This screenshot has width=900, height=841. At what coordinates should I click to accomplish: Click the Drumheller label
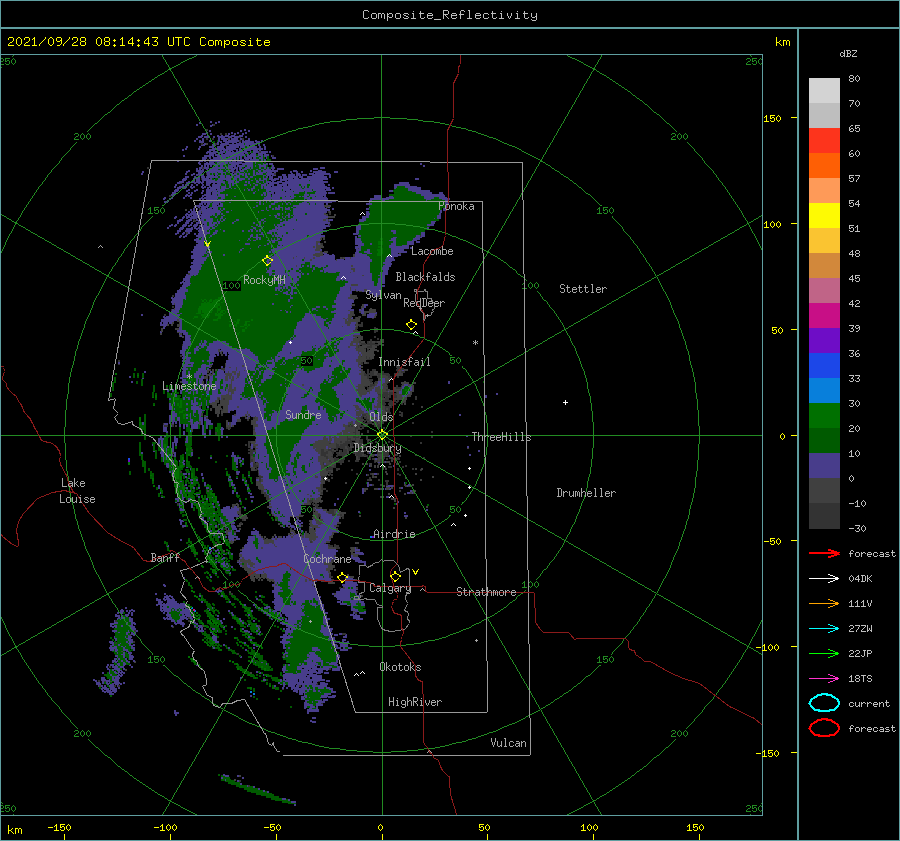[586, 493]
